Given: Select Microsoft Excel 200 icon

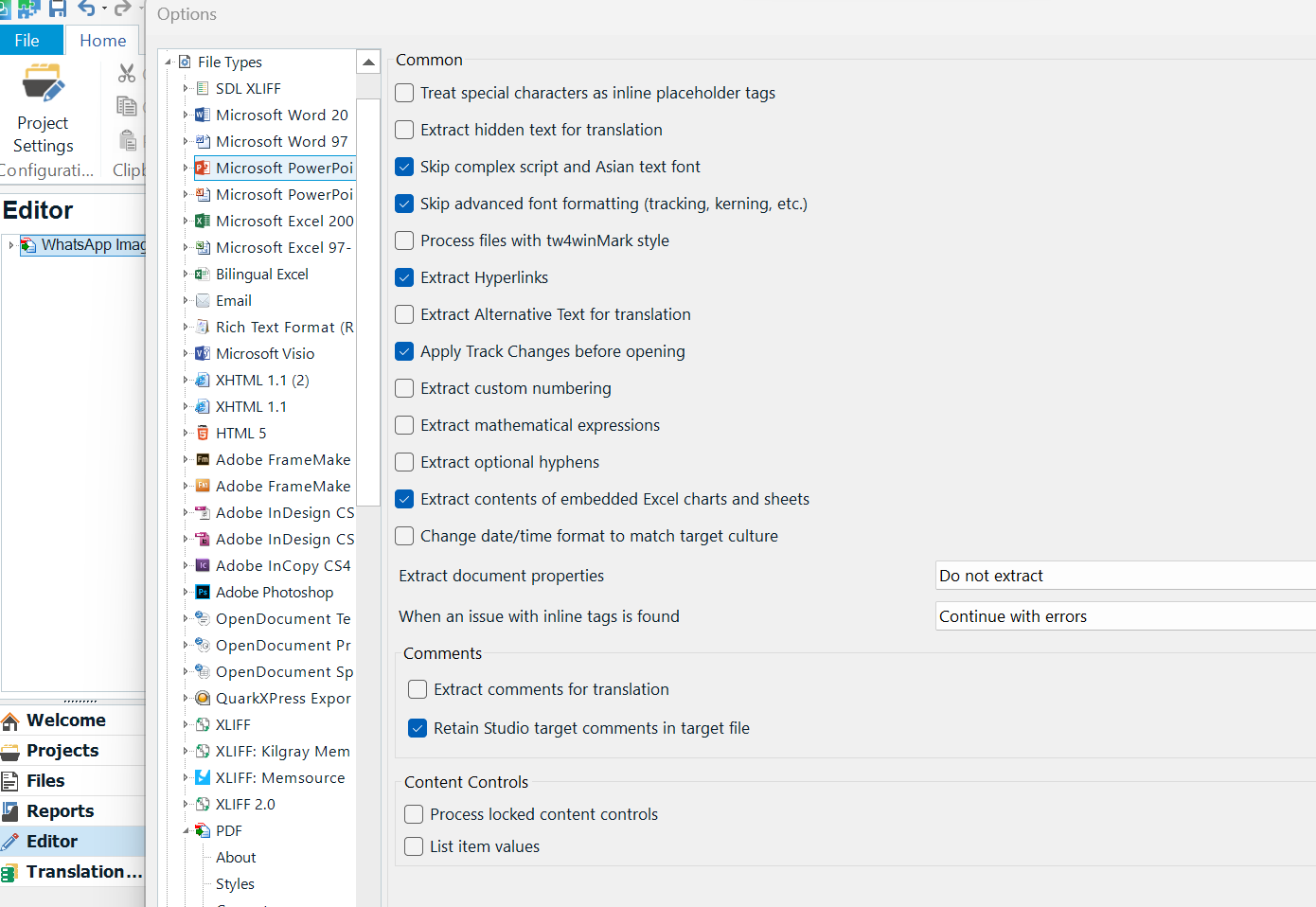Looking at the screenshot, I should pos(203,221).
